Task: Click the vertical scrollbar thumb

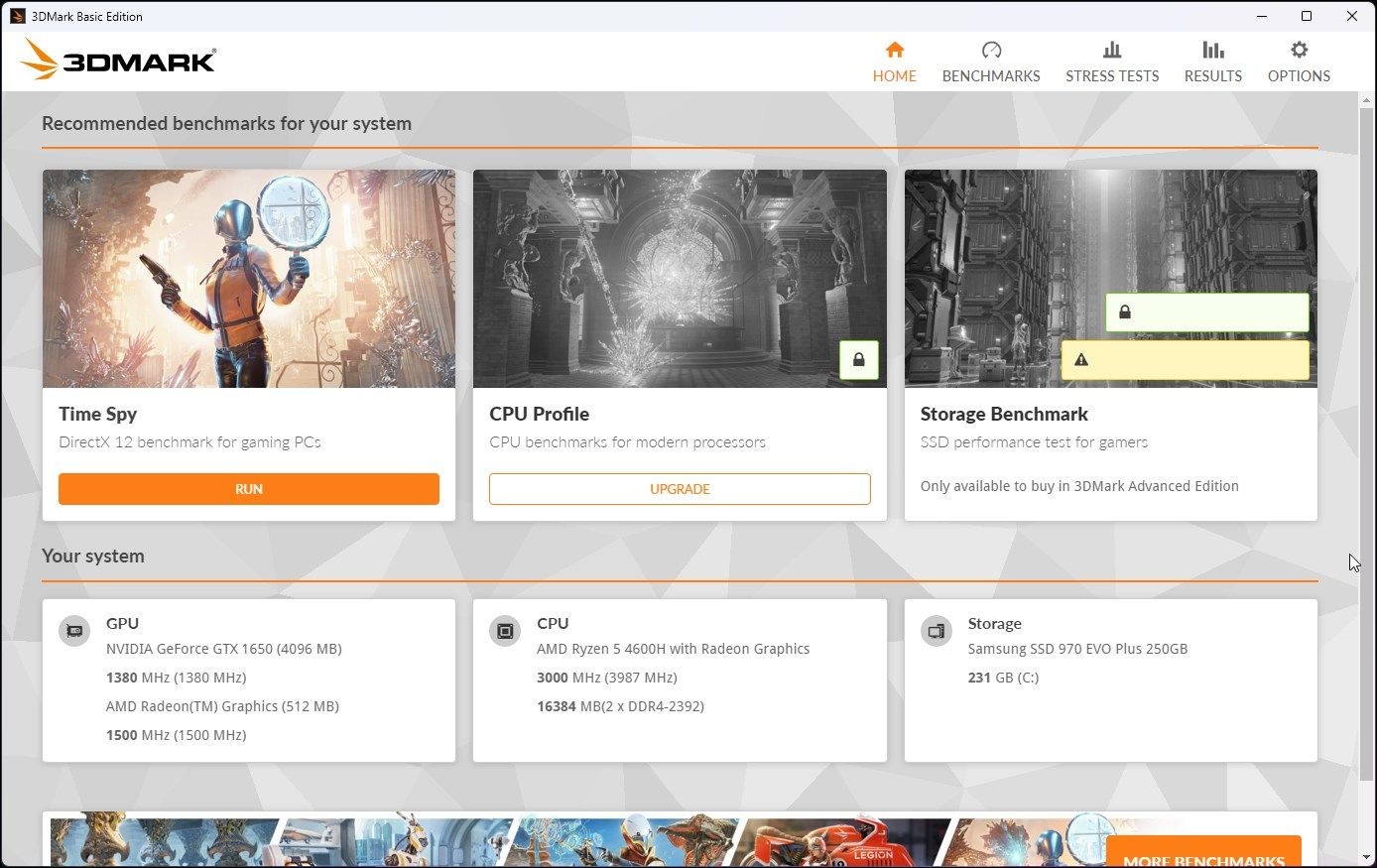Action: pos(1367,443)
